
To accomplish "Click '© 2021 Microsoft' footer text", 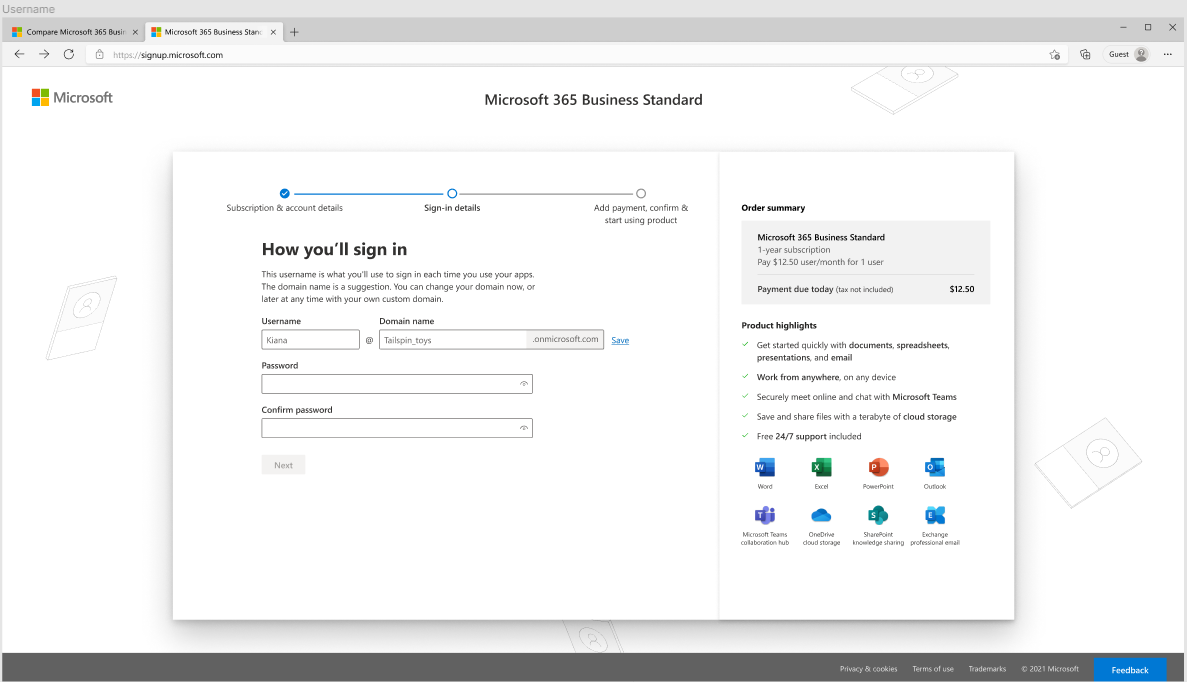I will [1050, 669].
